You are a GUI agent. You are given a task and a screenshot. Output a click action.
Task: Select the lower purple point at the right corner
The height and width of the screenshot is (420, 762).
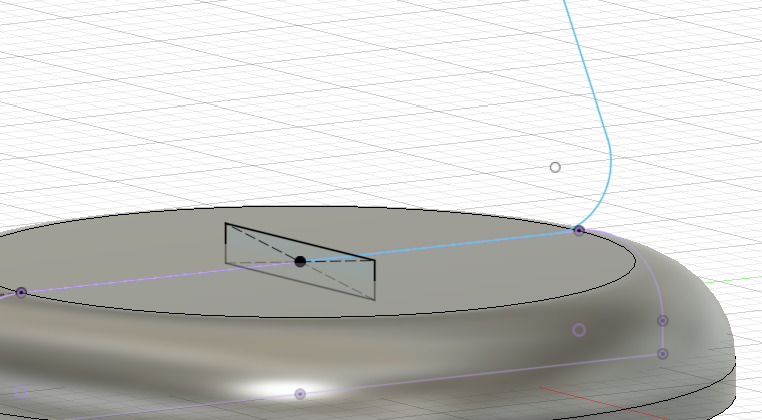pos(663,354)
